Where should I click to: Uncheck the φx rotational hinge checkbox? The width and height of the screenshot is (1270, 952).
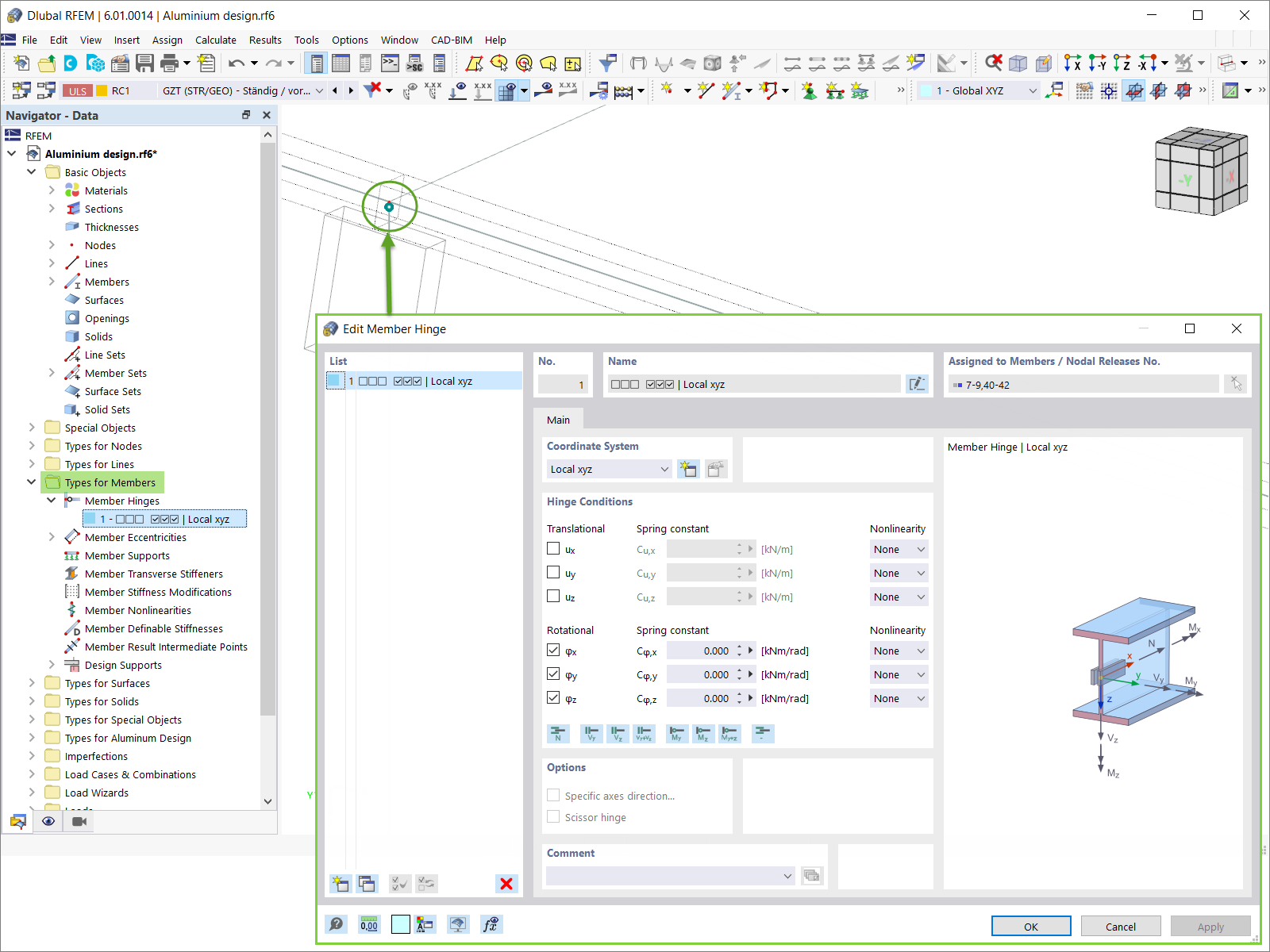[553, 650]
